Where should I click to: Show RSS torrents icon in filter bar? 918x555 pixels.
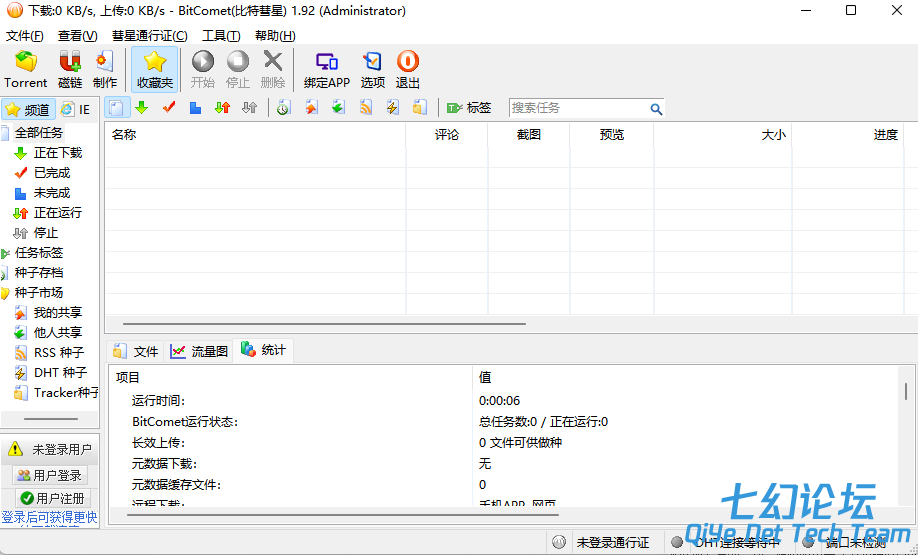[x=366, y=108]
